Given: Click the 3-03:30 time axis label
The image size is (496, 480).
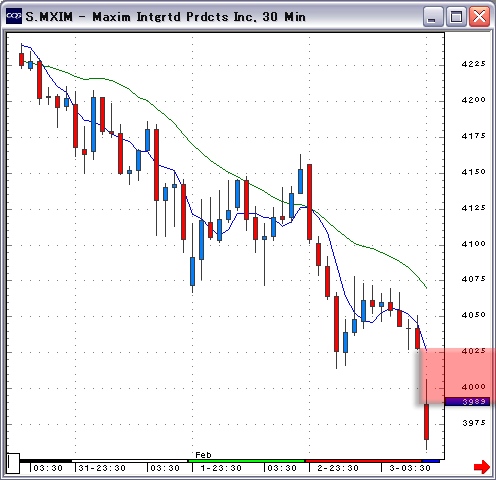Looking at the screenshot, I should coord(410,468).
